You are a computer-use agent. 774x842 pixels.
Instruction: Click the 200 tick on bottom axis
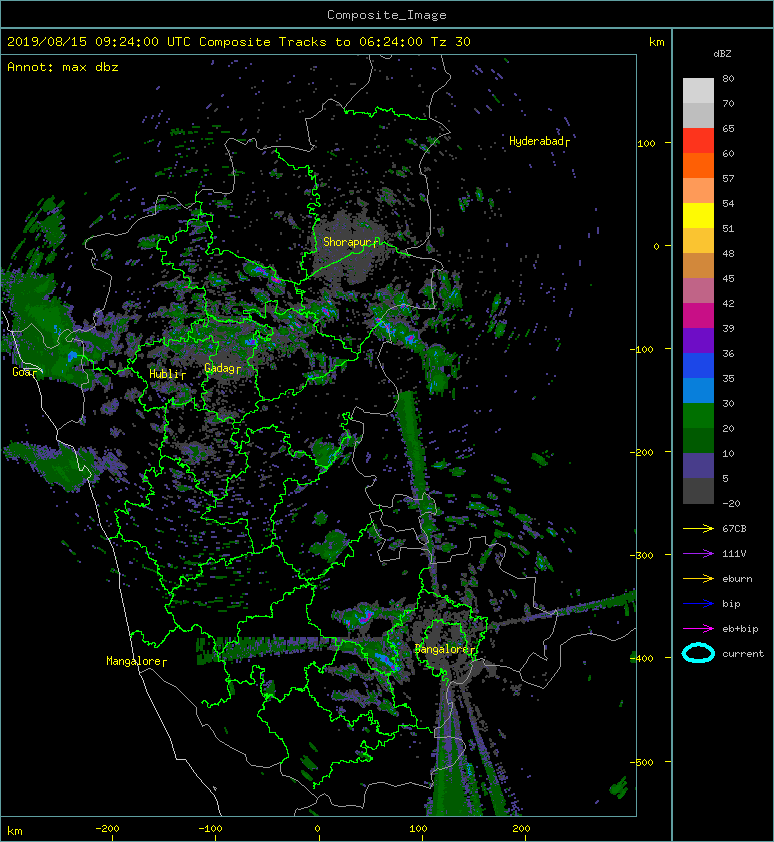(x=521, y=829)
